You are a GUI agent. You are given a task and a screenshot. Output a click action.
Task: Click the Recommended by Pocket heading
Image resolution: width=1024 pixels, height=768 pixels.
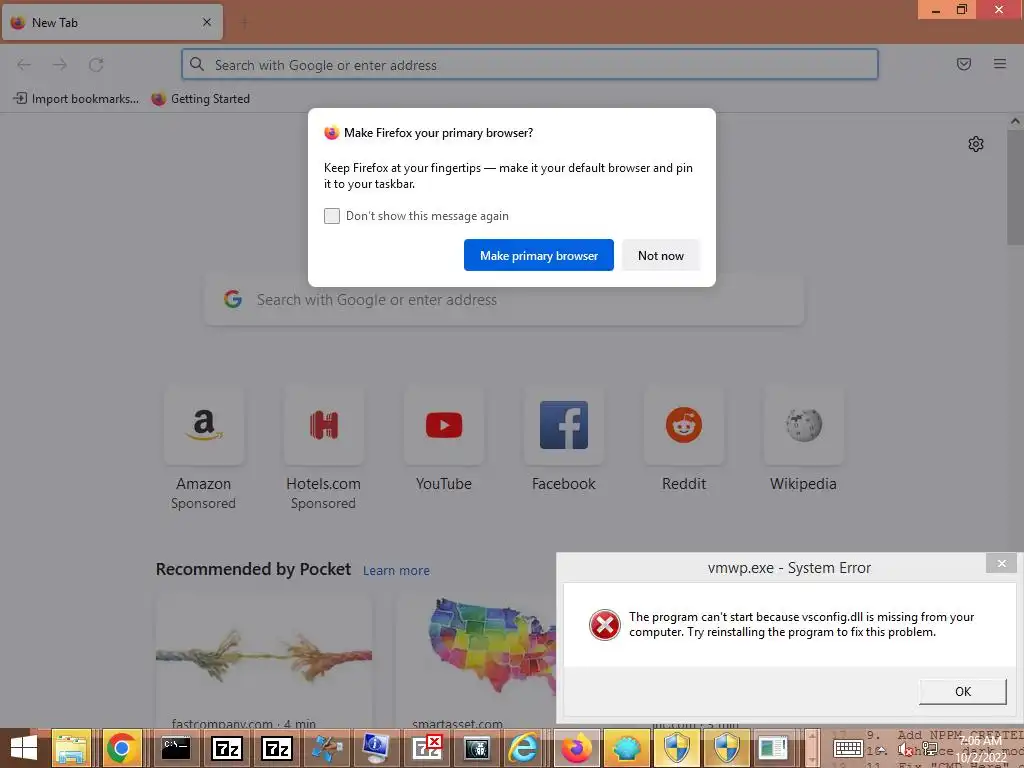(253, 569)
